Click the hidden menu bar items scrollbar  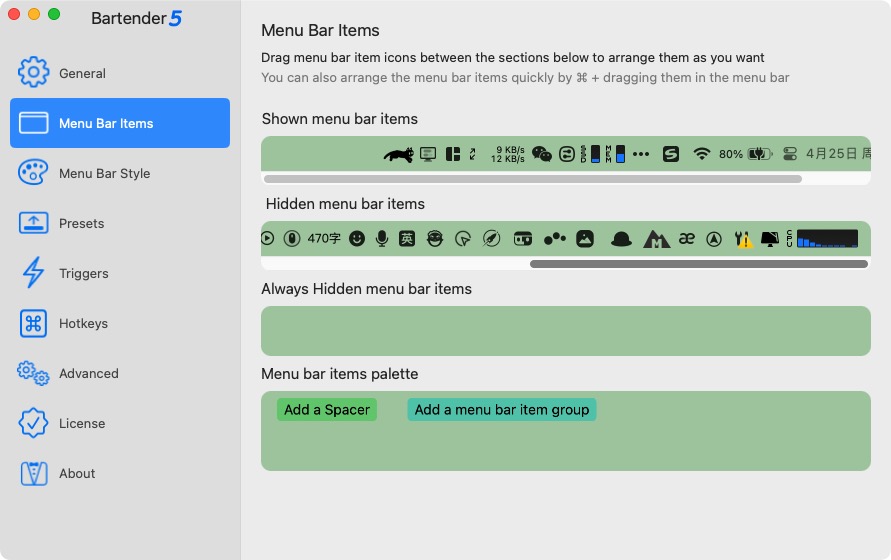(x=699, y=264)
